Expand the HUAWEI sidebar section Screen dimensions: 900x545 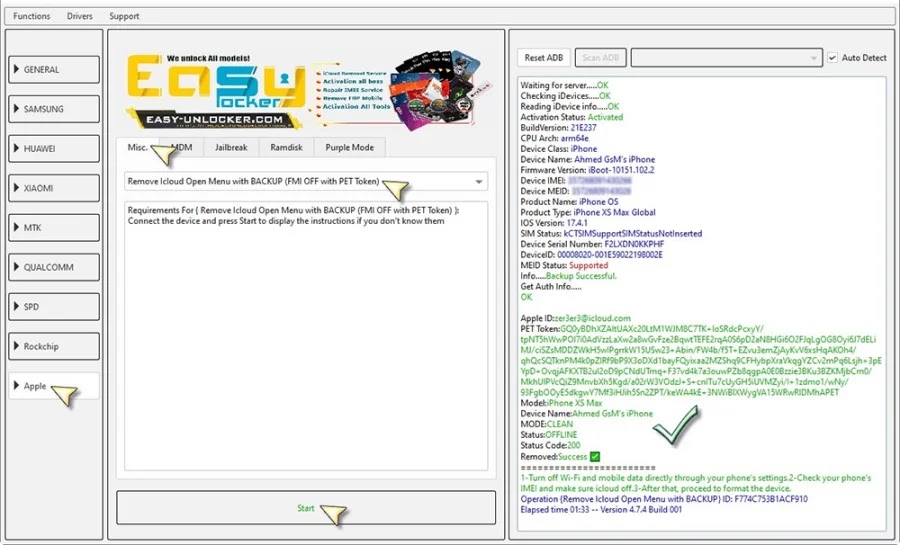54,149
